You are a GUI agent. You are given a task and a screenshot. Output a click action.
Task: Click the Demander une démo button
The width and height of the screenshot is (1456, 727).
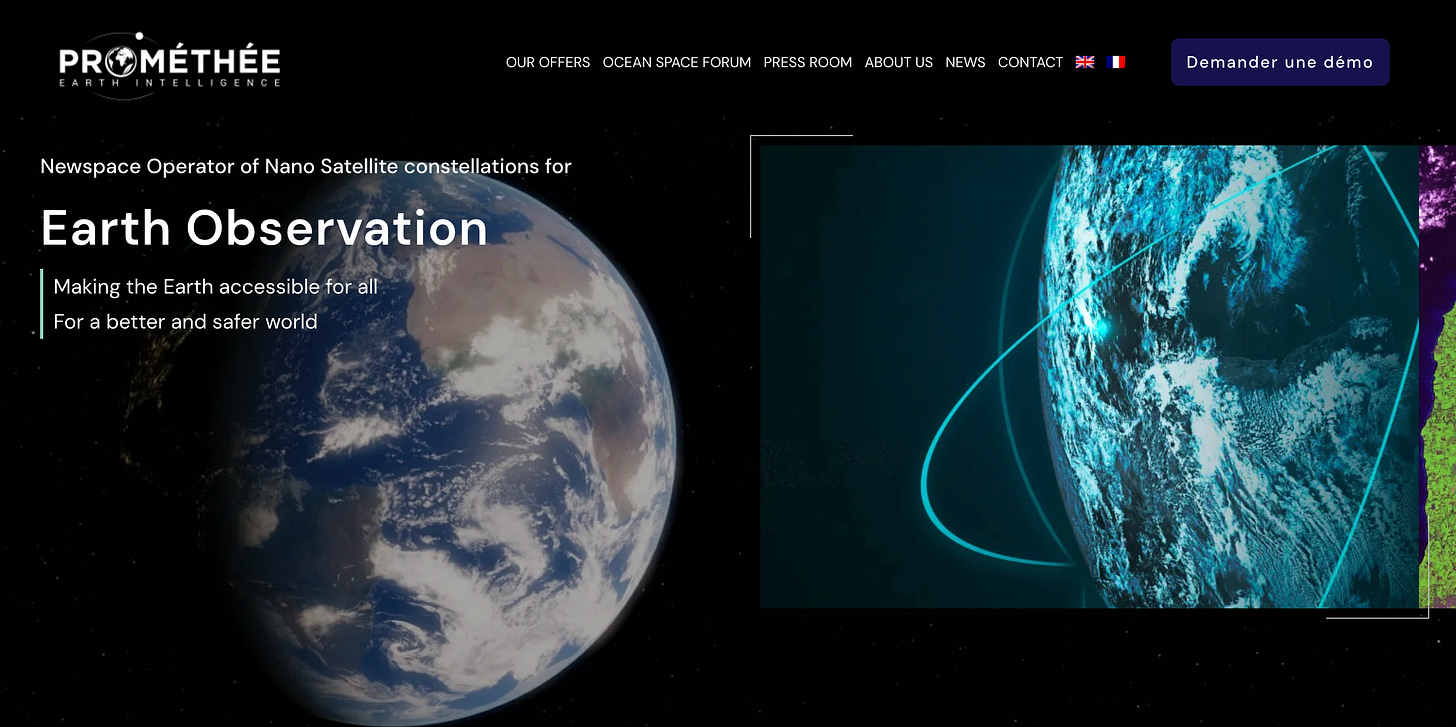(x=1280, y=62)
